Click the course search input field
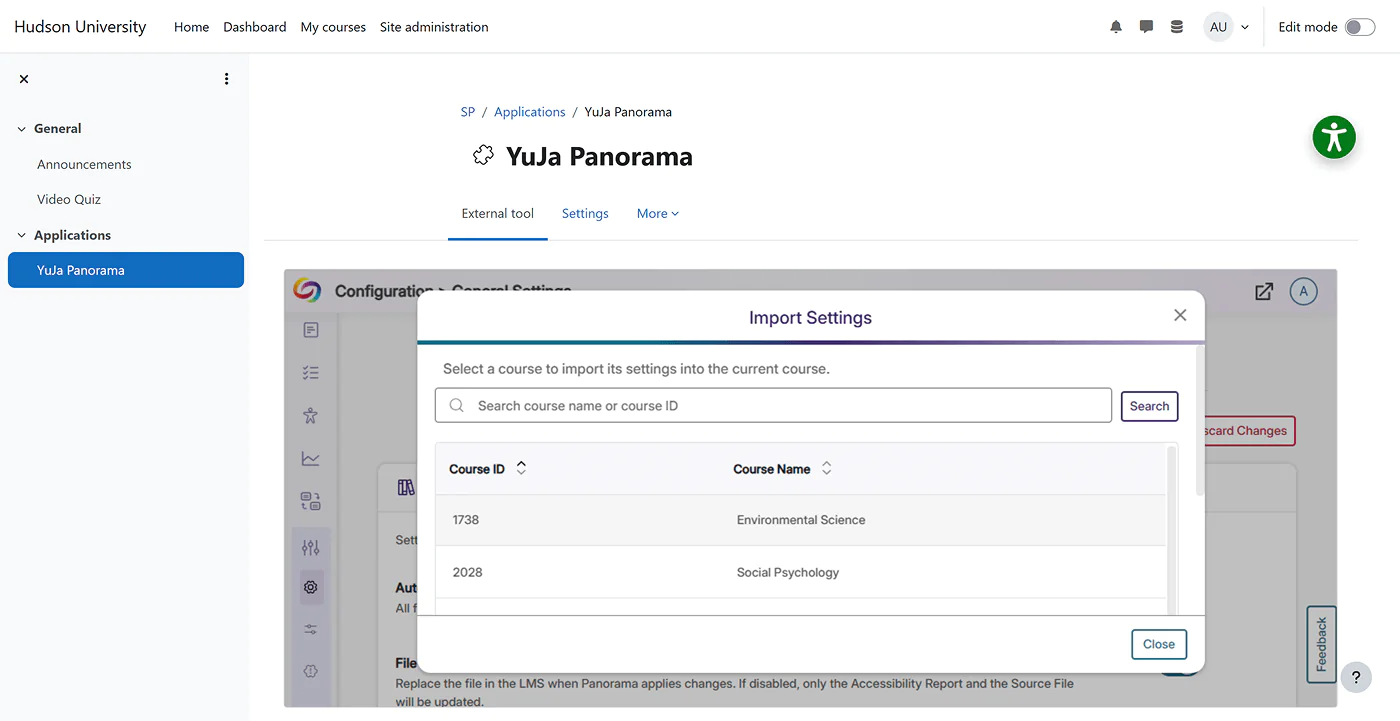The width and height of the screenshot is (1400, 721). point(780,406)
